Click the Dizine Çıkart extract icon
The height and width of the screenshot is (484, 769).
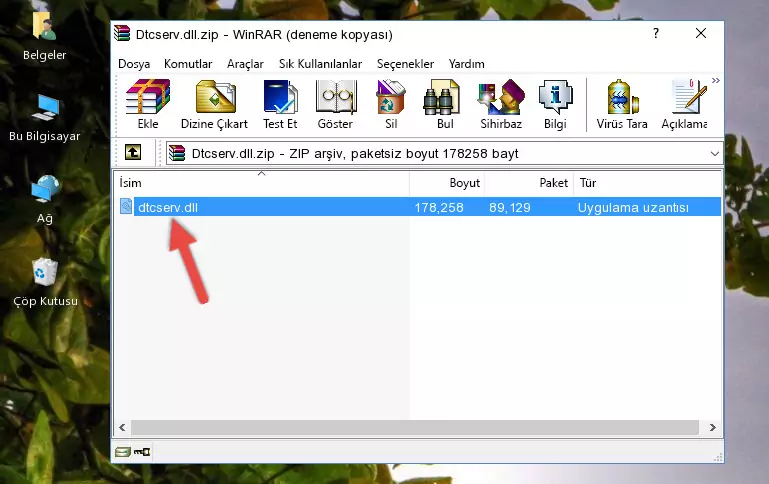point(214,104)
